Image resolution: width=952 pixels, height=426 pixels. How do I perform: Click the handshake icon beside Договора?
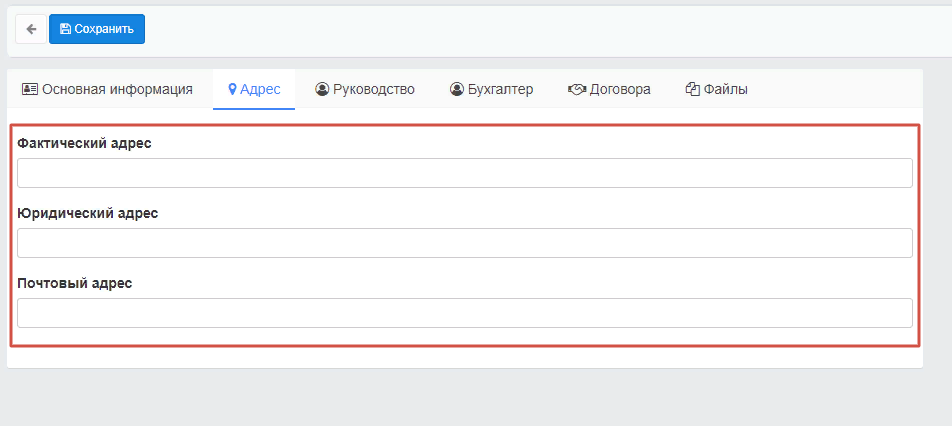click(x=576, y=89)
